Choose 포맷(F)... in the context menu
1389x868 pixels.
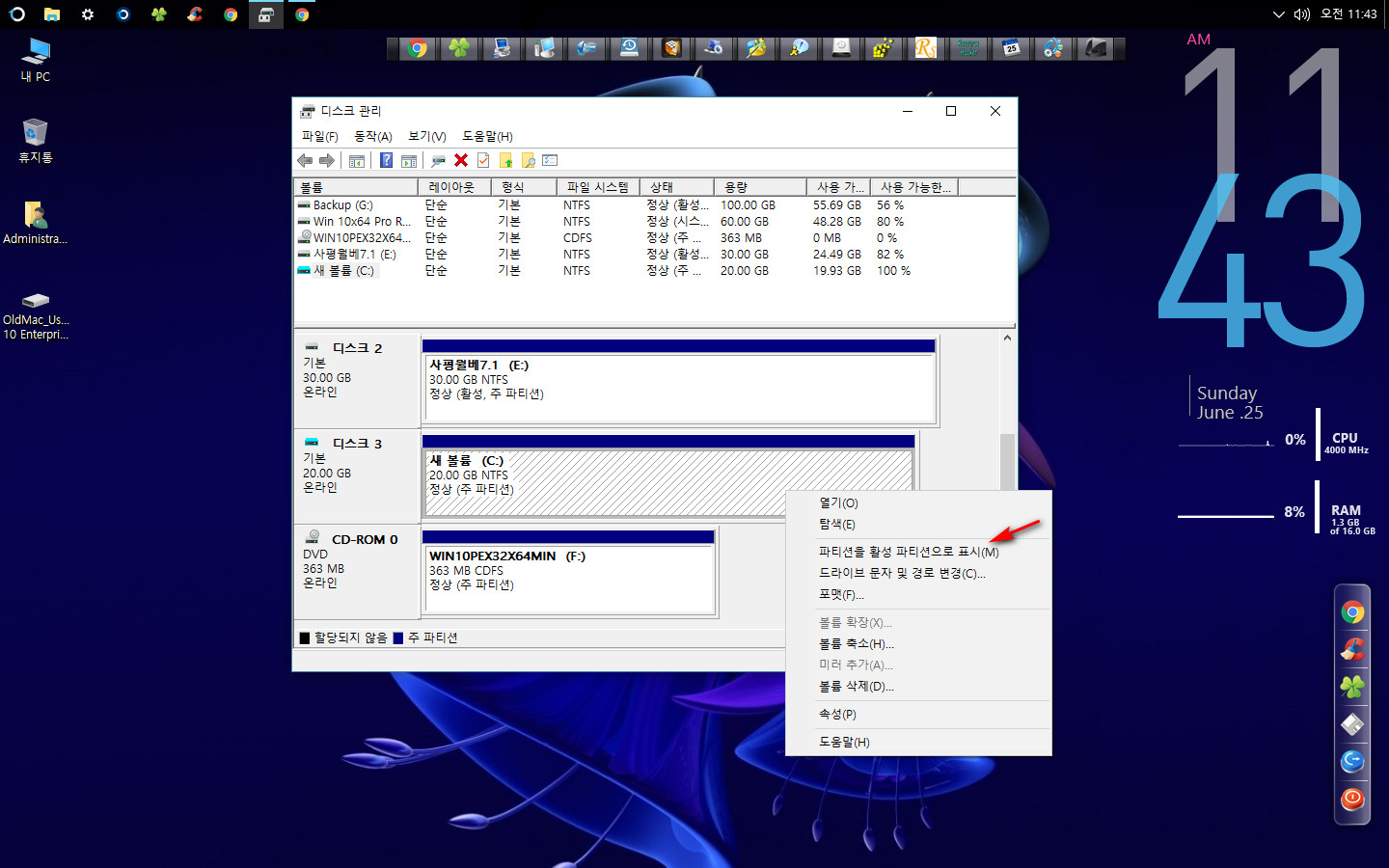point(918,594)
